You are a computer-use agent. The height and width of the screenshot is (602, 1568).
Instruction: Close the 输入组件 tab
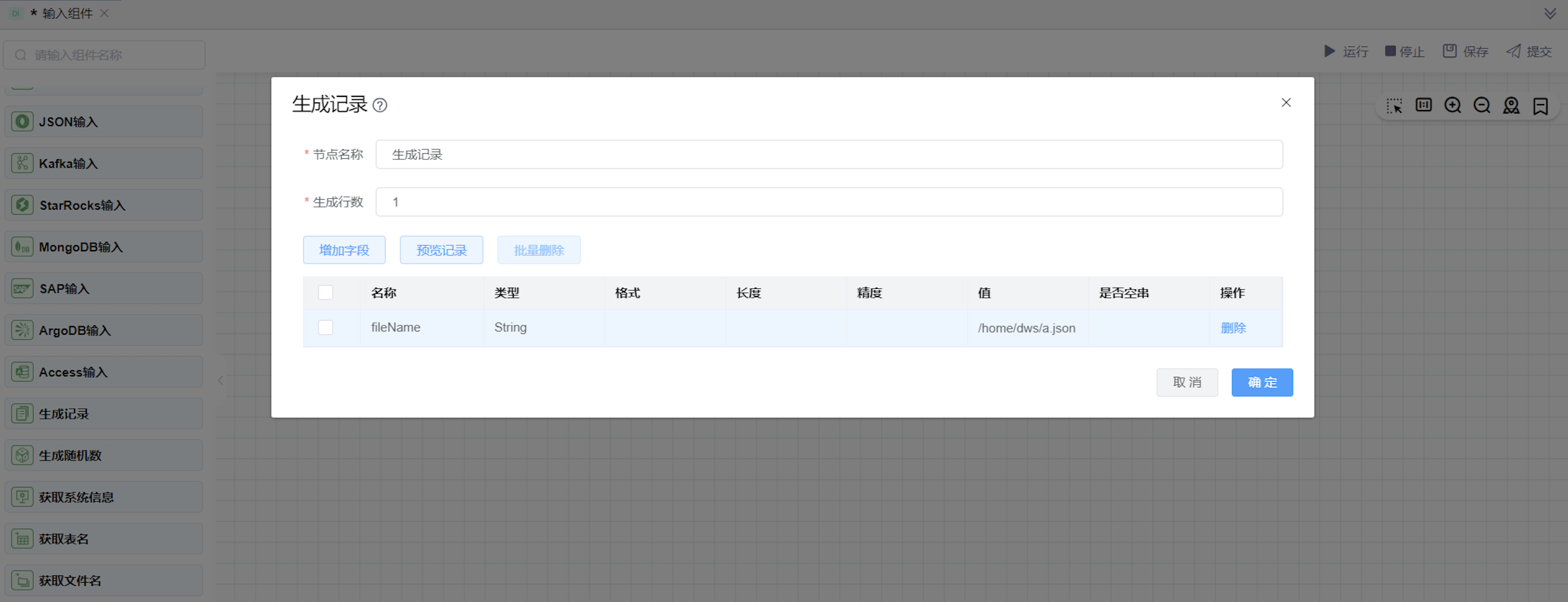click(x=105, y=13)
